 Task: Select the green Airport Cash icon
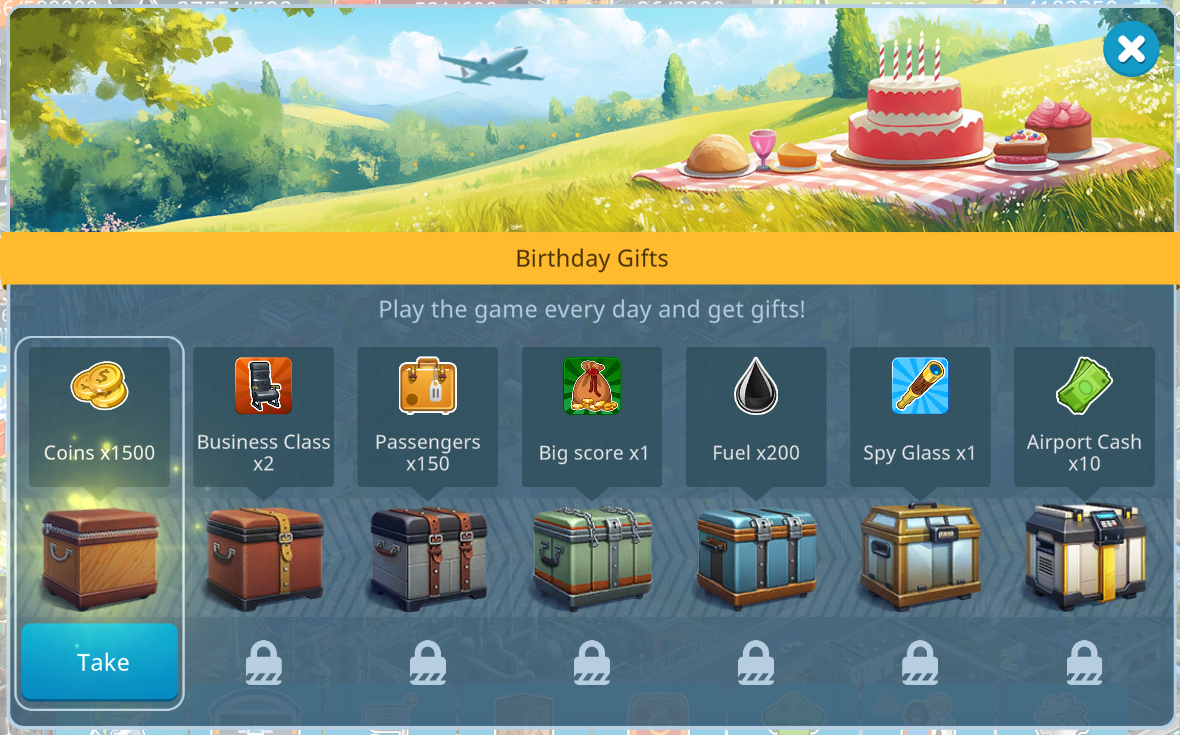pos(1084,385)
